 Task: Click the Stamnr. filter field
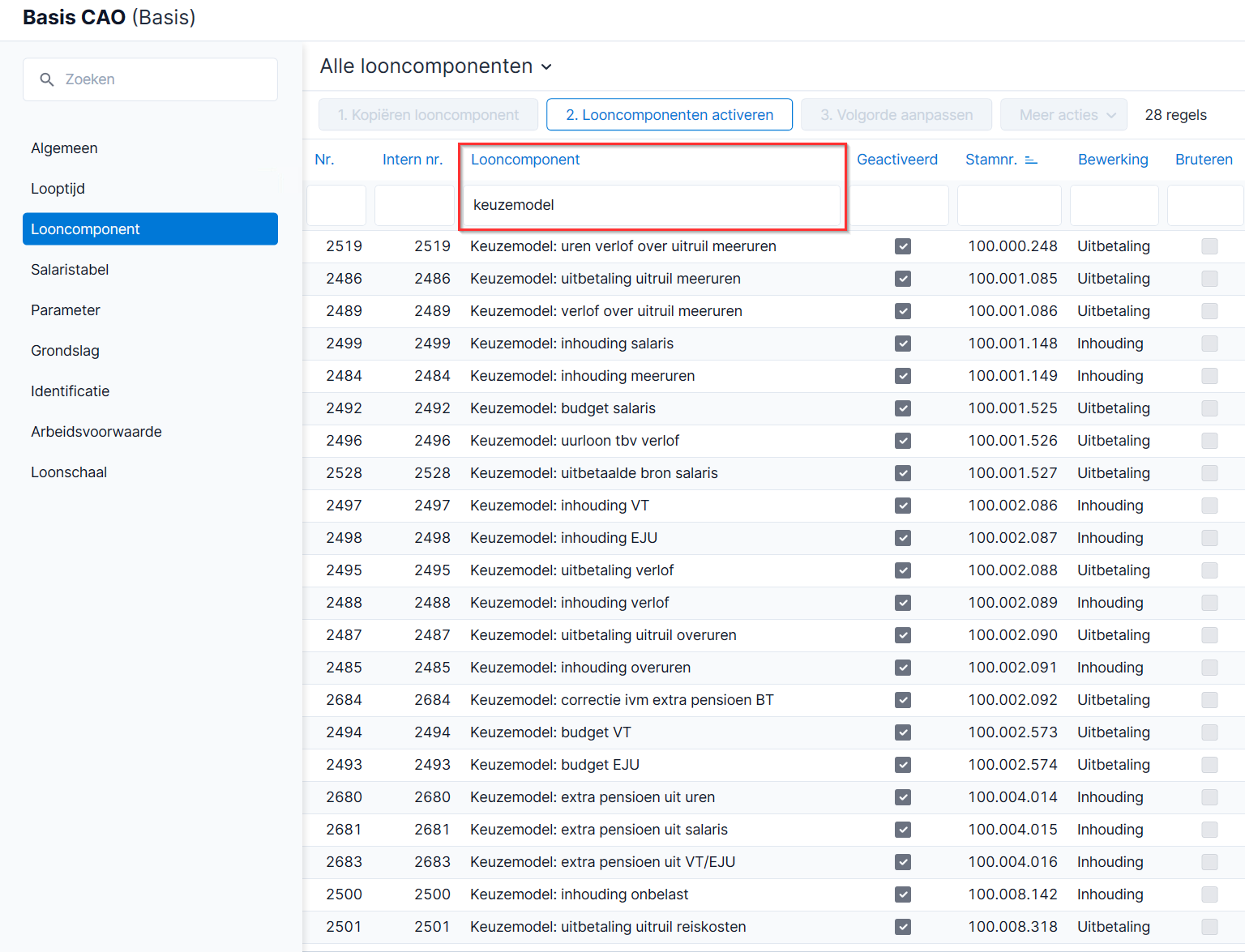(1009, 205)
